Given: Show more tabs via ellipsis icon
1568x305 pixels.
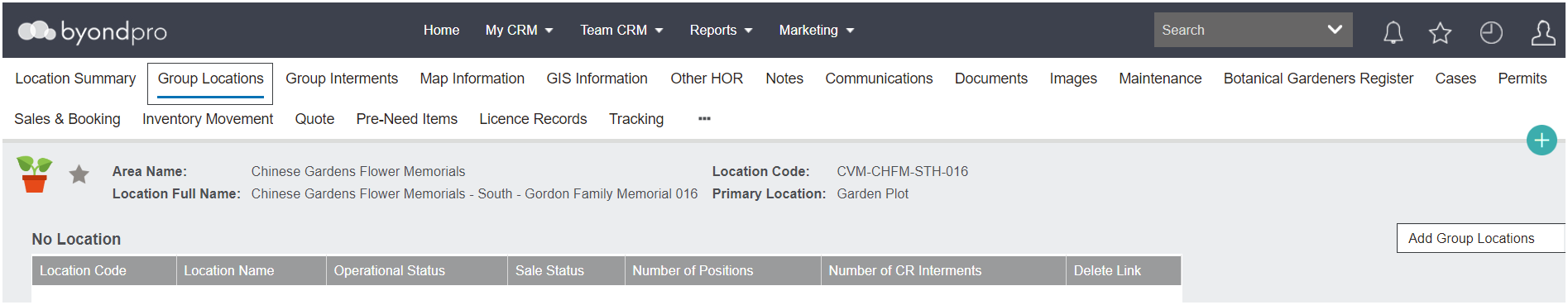Looking at the screenshot, I should tap(704, 119).
